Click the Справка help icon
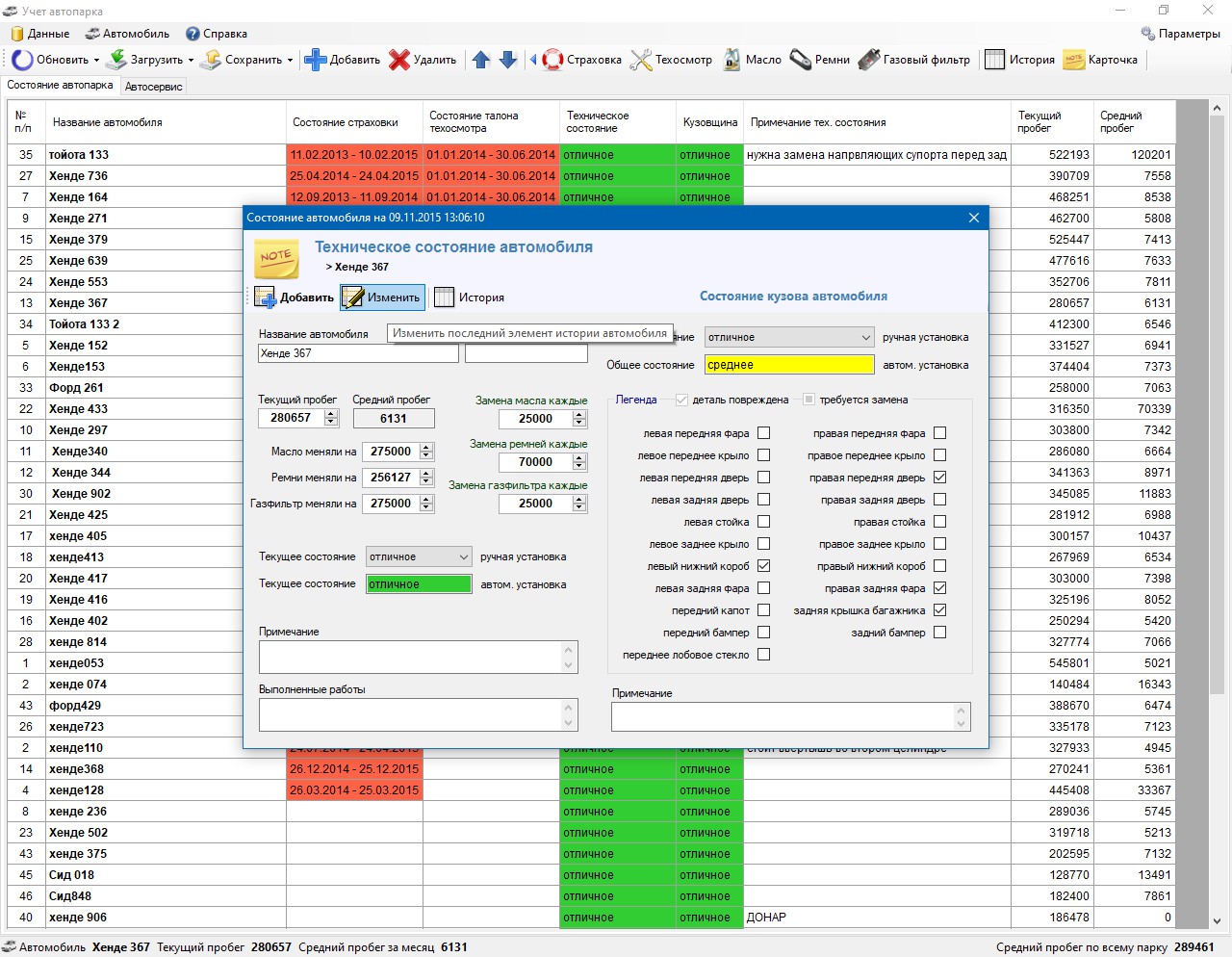 (x=192, y=34)
